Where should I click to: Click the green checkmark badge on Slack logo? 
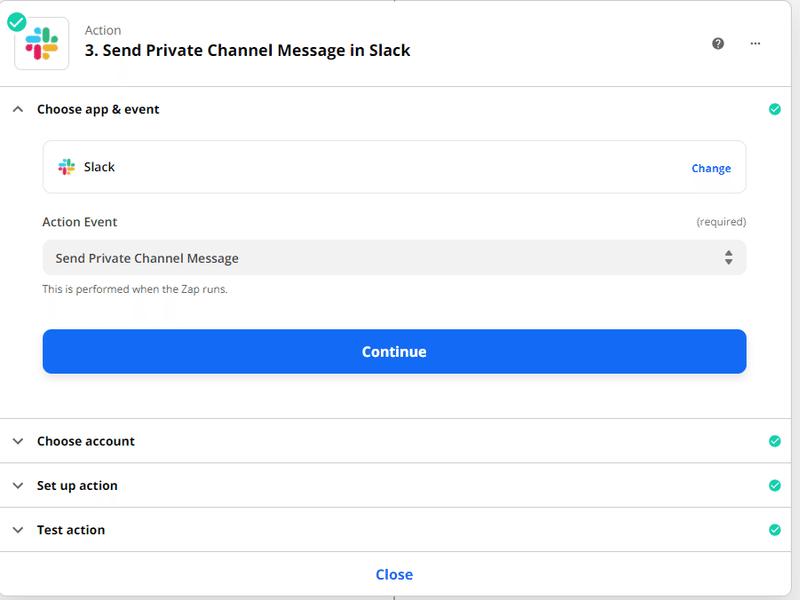click(x=17, y=22)
